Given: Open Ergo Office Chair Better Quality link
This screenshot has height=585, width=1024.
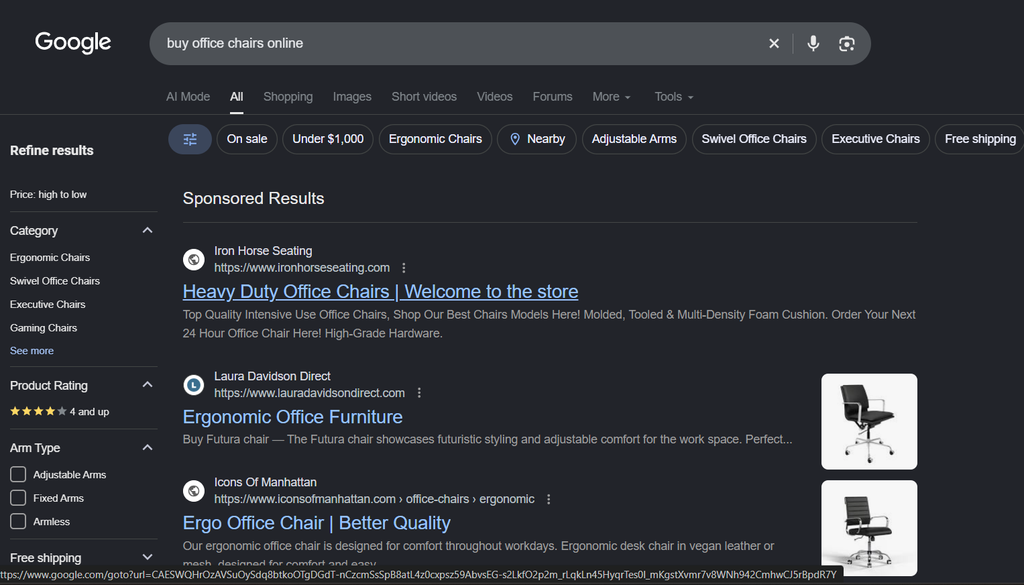Looking at the screenshot, I should [317, 522].
